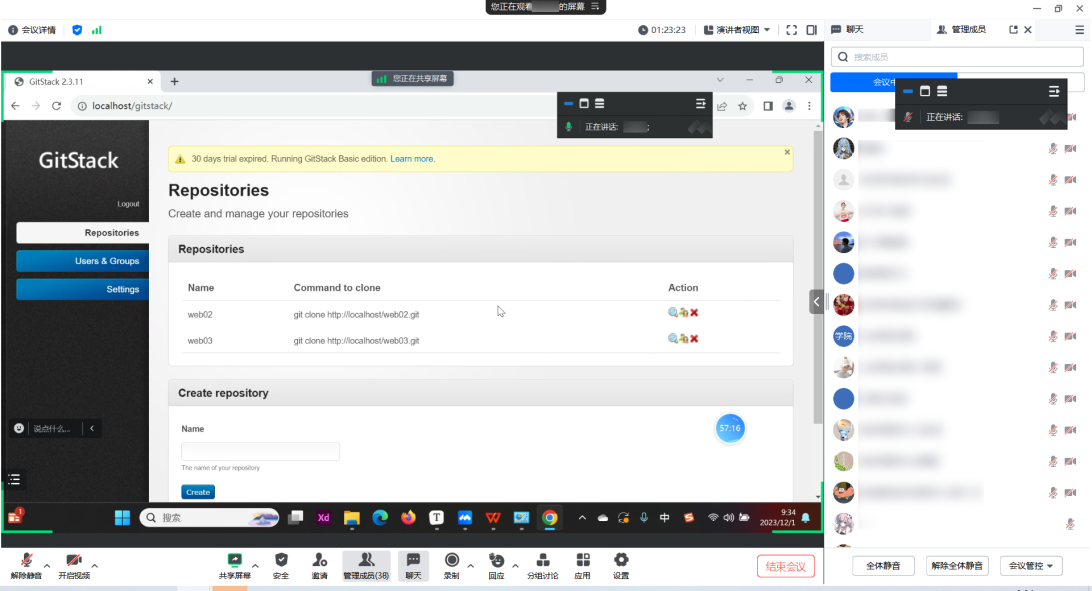Open Firefox from the taskbar
Image resolution: width=1092 pixels, height=591 pixels.
click(408, 517)
